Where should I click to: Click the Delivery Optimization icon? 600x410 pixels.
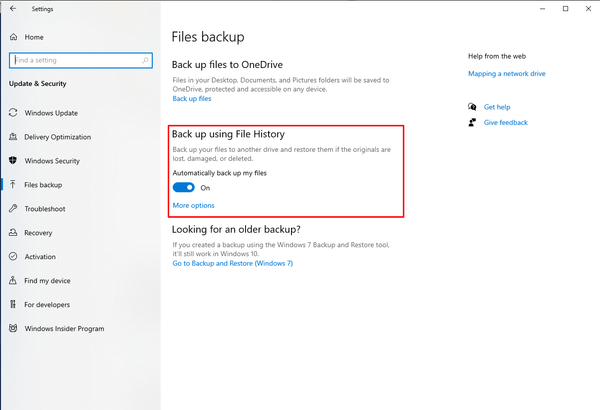tap(13, 137)
